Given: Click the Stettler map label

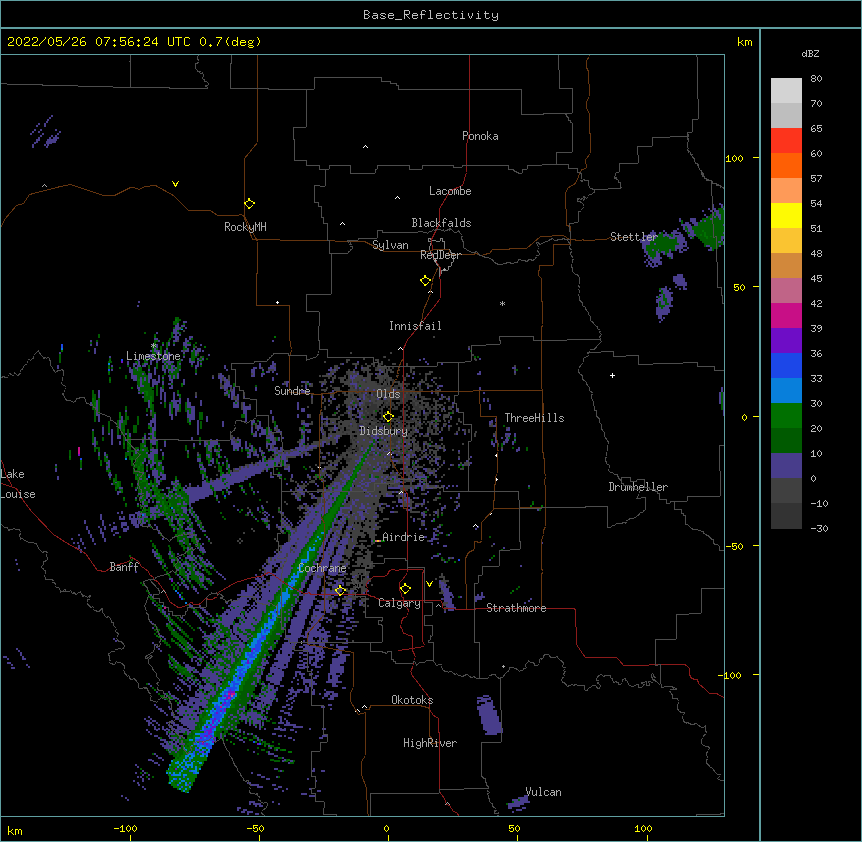Looking at the screenshot, I should (634, 237).
